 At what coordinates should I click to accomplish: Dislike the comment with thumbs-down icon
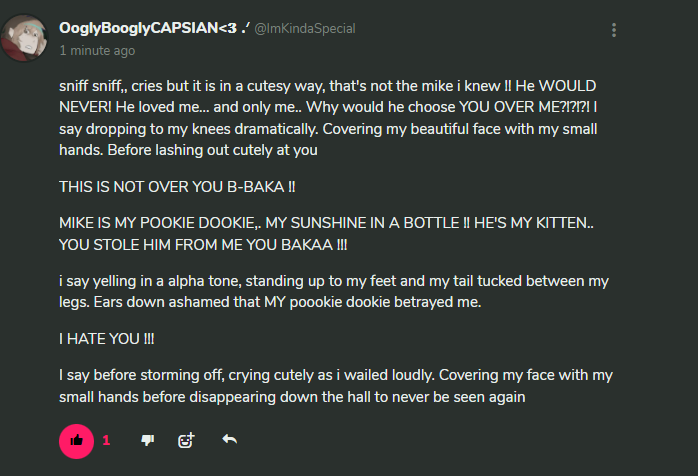(x=148, y=440)
